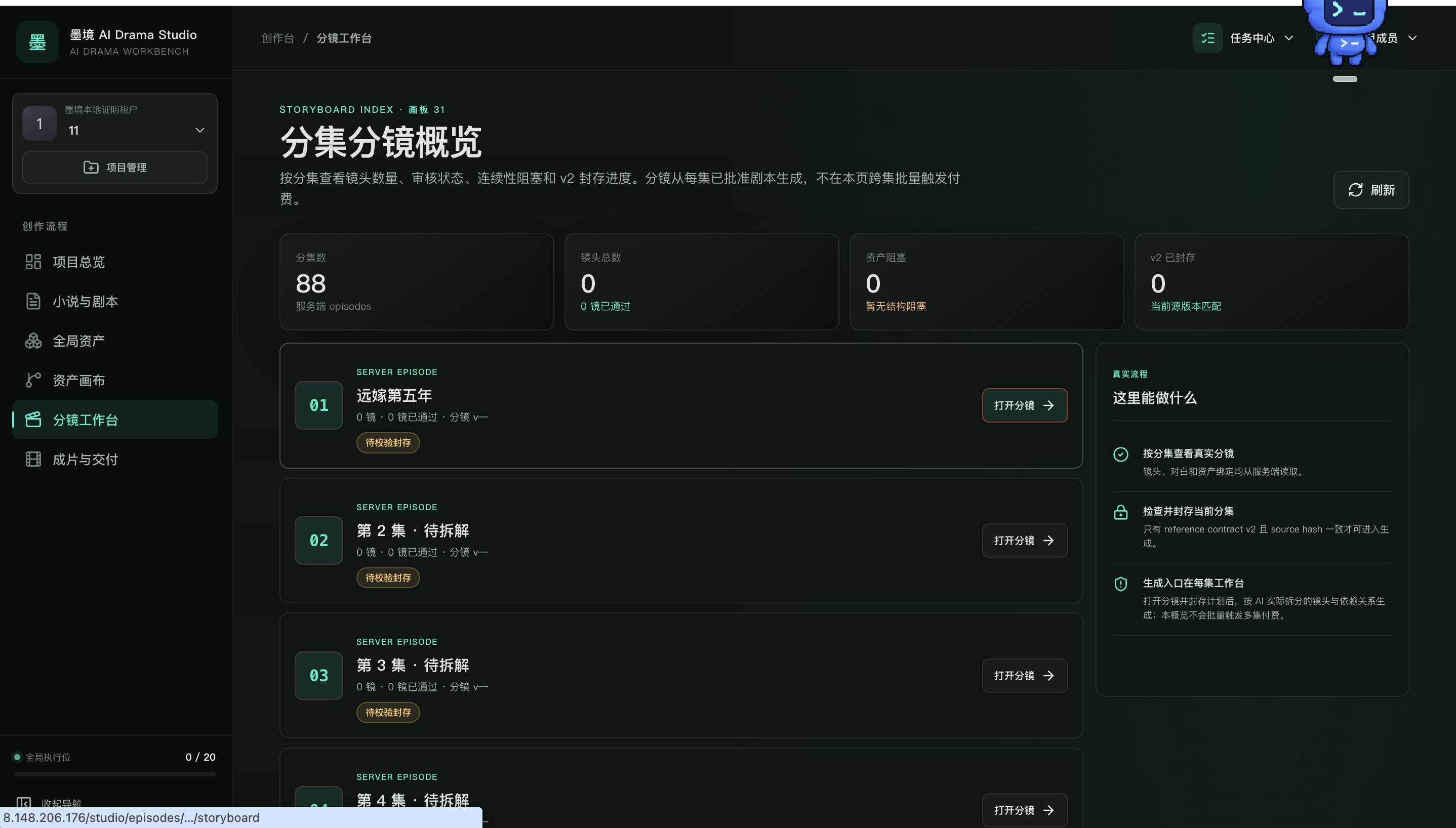Click the 待校验封存 tag on episode 02
Image resolution: width=1456 pixels, height=828 pixels.
[388, 578]
